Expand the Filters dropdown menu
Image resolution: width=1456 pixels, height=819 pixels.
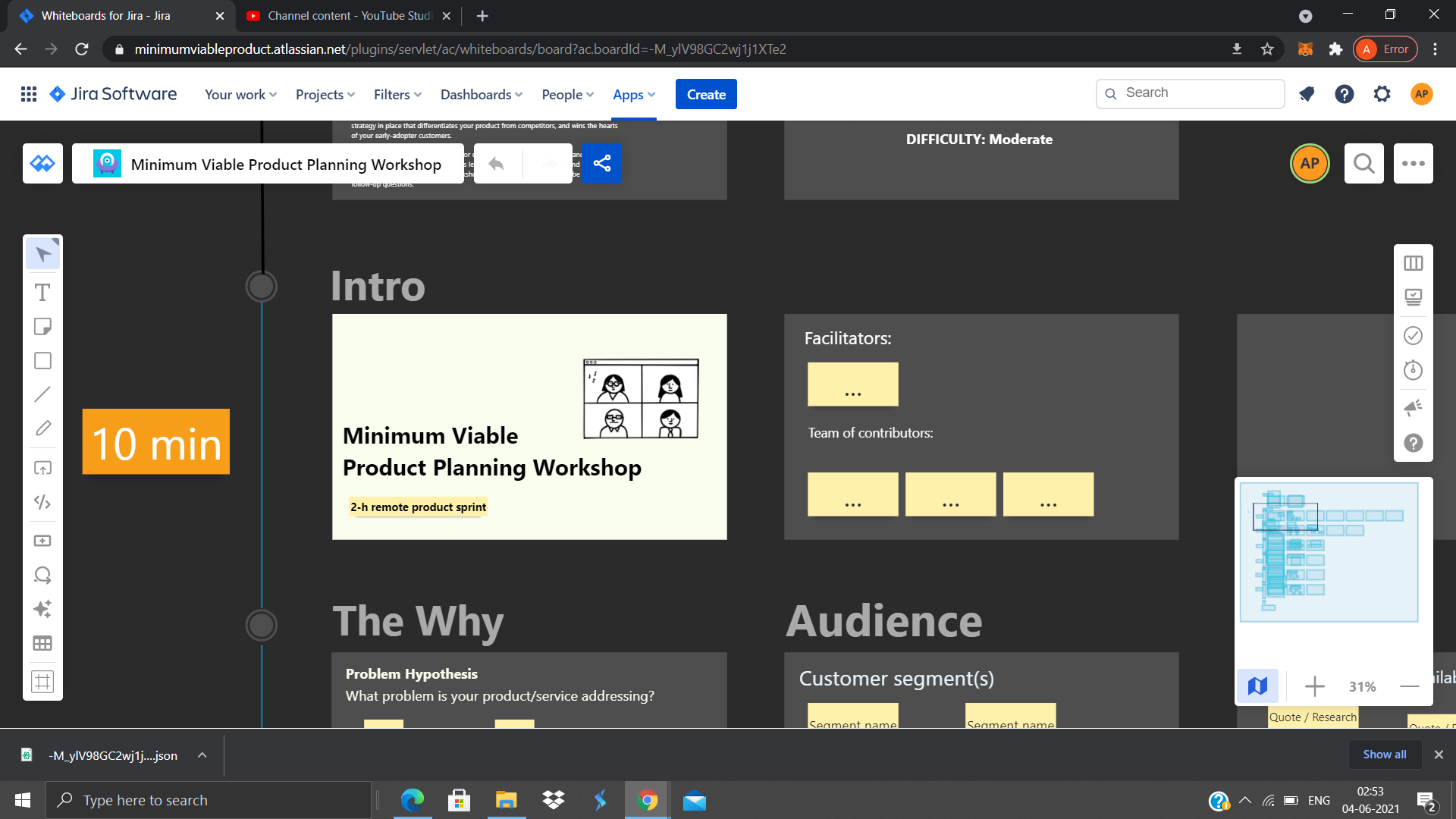point(397,95)
